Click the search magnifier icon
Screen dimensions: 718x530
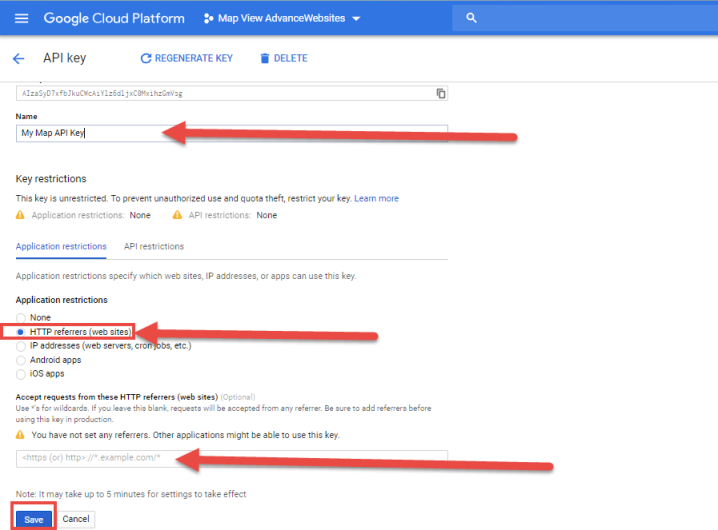pyautogui.click(x=472, y=18)
